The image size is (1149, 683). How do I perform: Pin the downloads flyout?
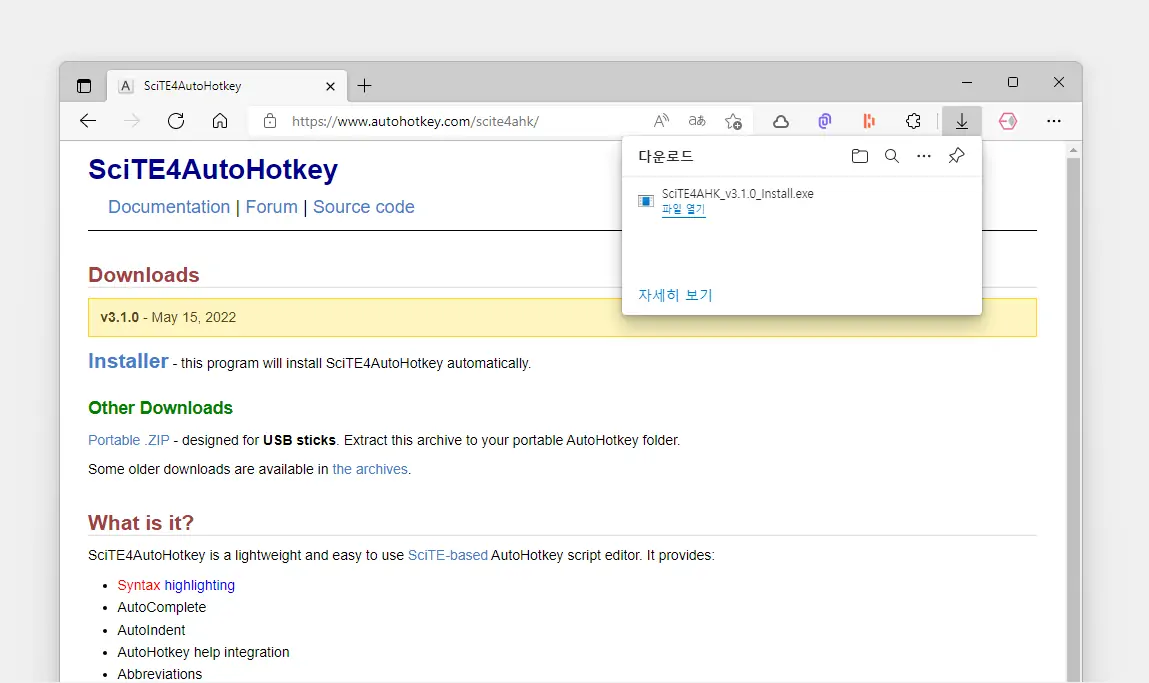tap(956, 156)
